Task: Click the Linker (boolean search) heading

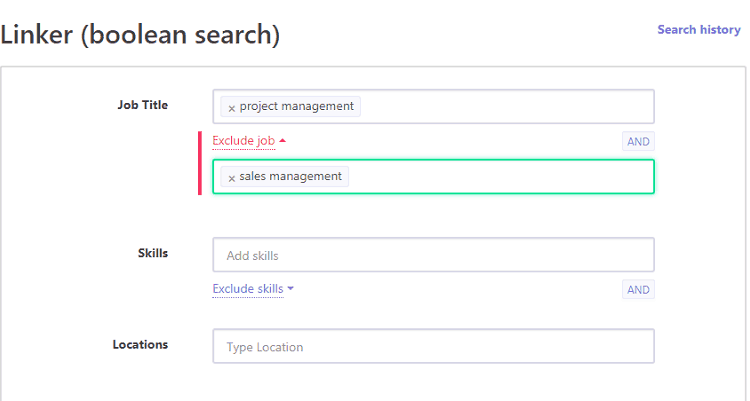Action: [x=140, y=35]
